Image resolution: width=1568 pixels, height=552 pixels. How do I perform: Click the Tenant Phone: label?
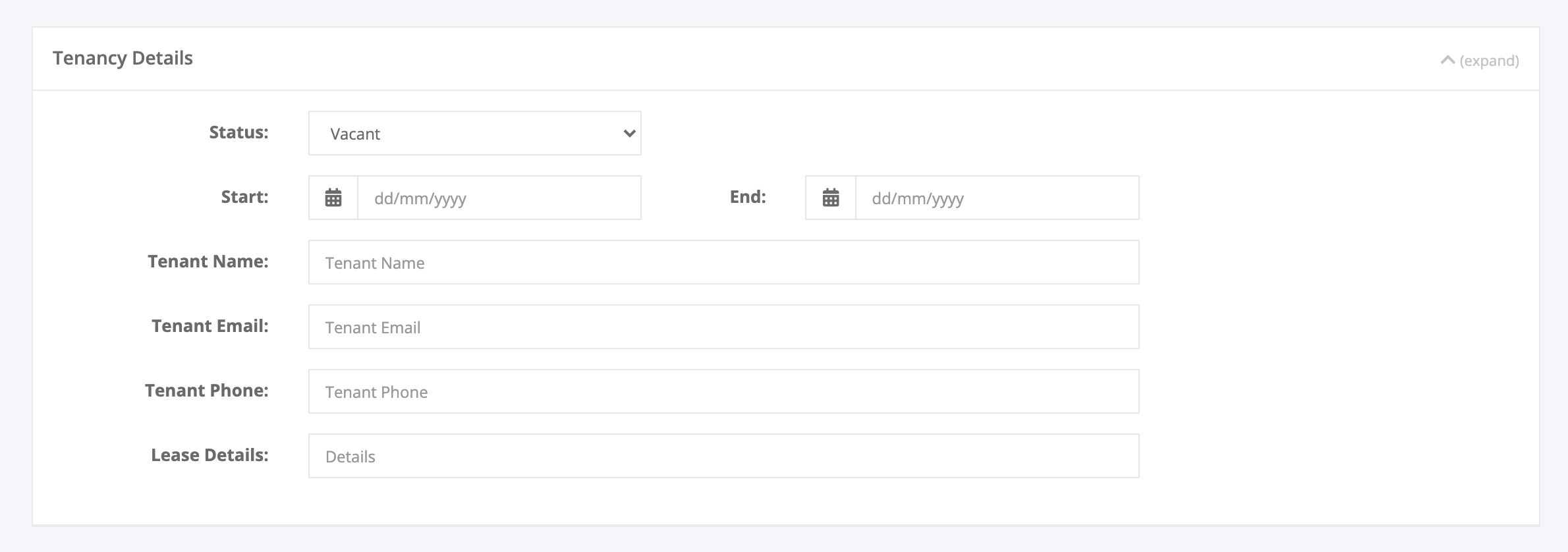pyautogui.click(x=207, y=391)
